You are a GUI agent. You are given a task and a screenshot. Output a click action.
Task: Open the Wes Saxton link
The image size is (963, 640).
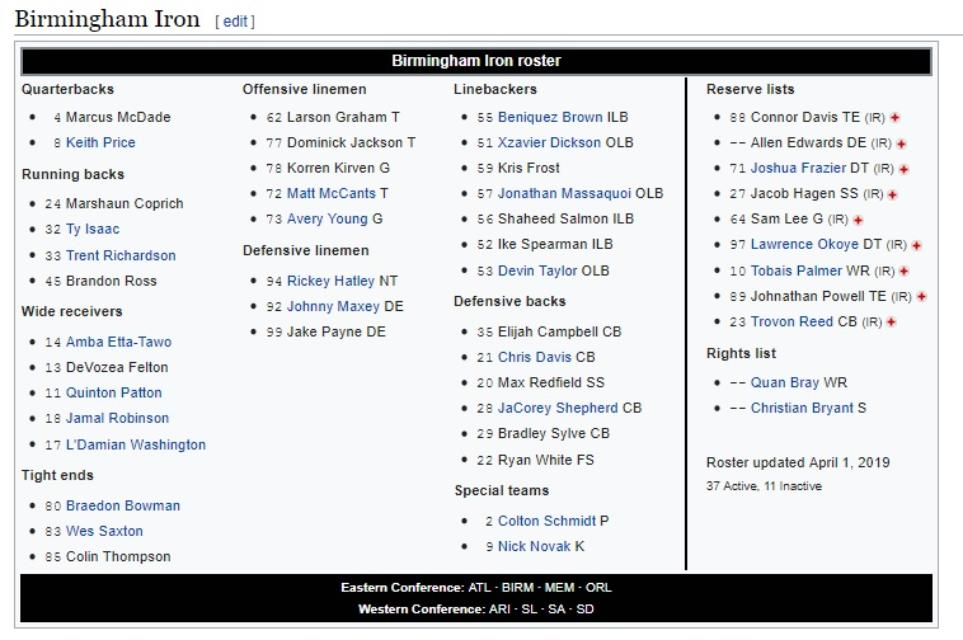(x=104, y=531)
